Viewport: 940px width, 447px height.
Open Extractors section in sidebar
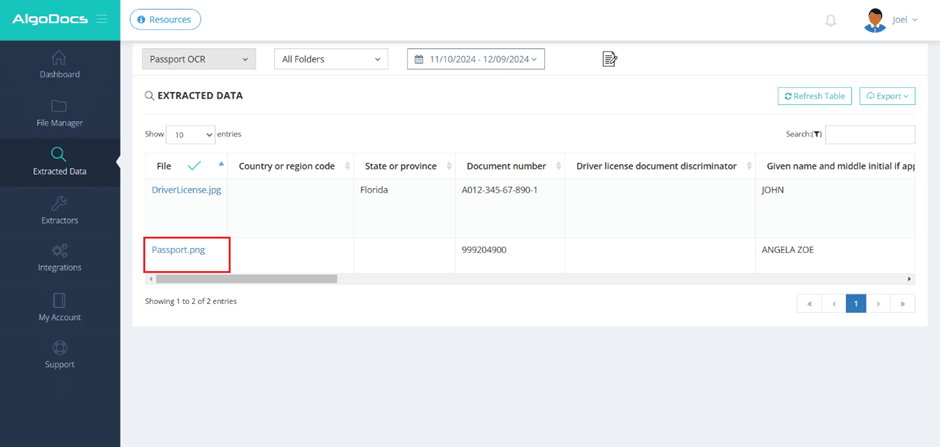59,210
